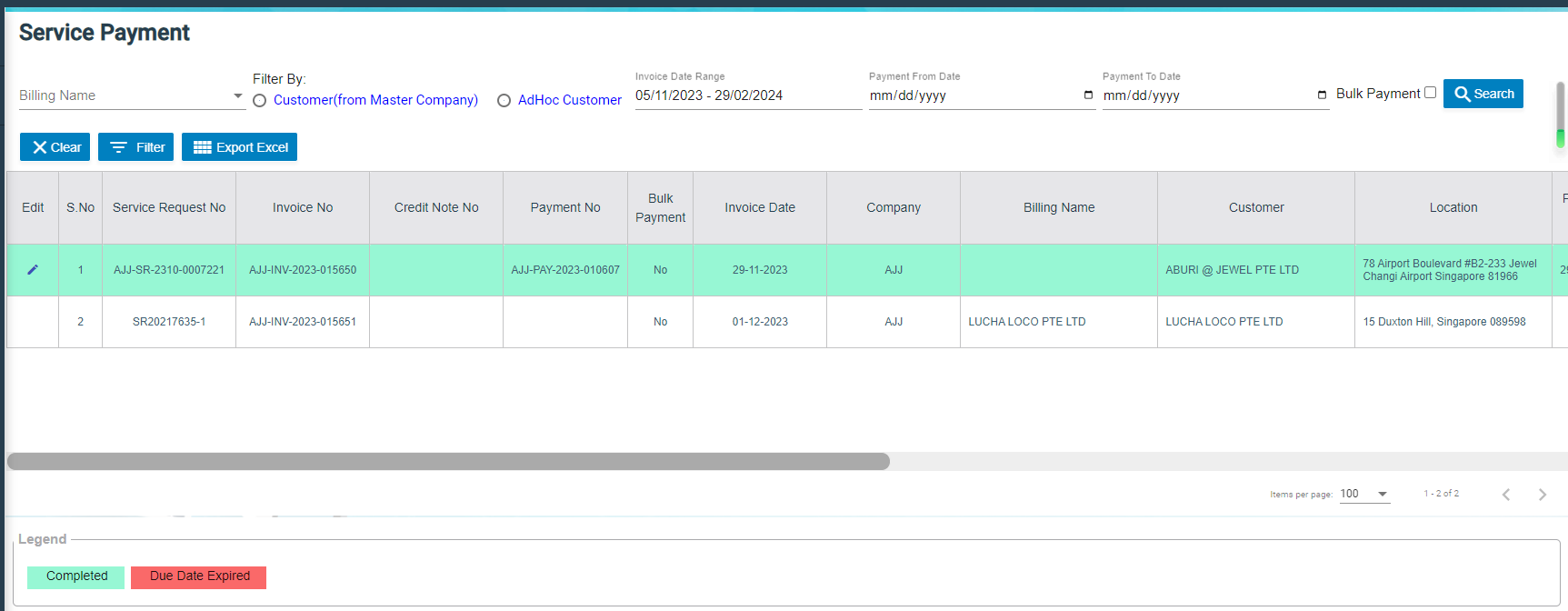Click the Due Date Expired red legend swatch

(198, 577)
